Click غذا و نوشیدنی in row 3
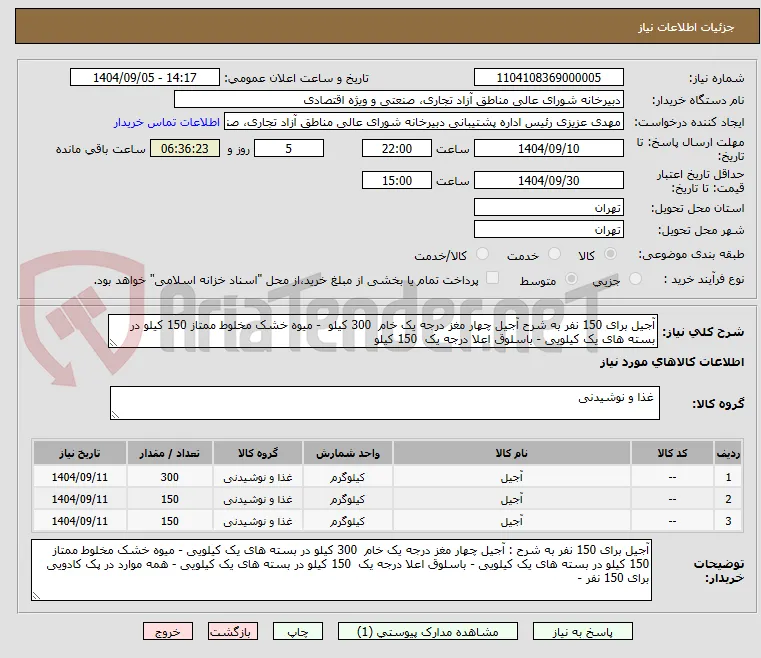761x658 pixels. pyautogui.click(x=258, y=521)
